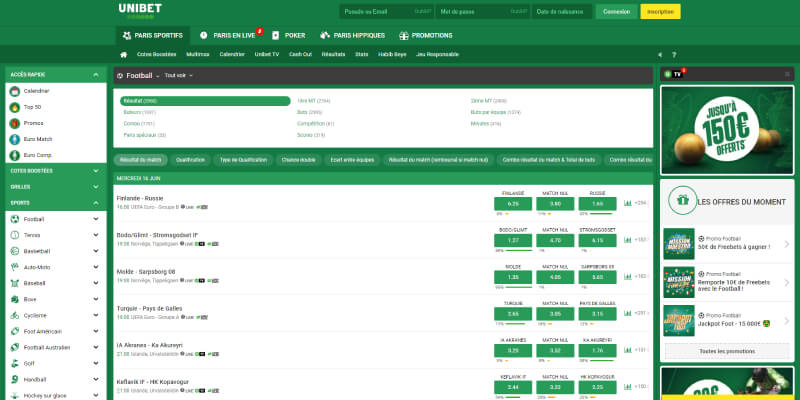
Task: Expand the Tennis chevron in Sports list
Action: point(96,235)
